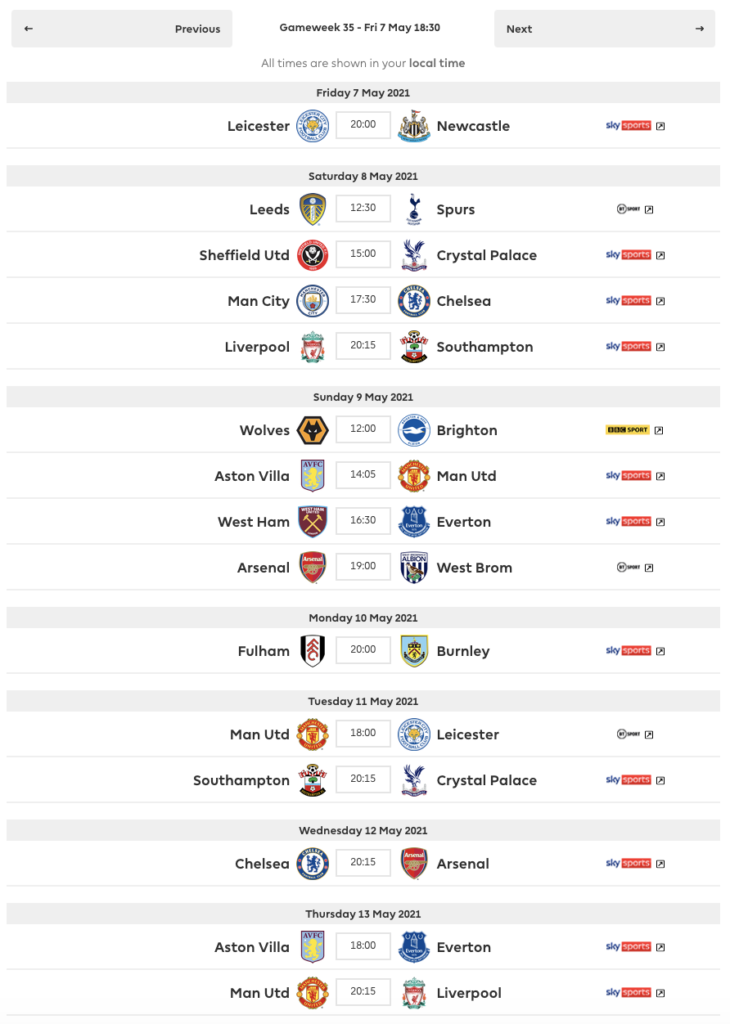730x1024 pixels.
Task: Open BT Sport link for Leeds v Spurs
Action: click(x=635, y=210)
